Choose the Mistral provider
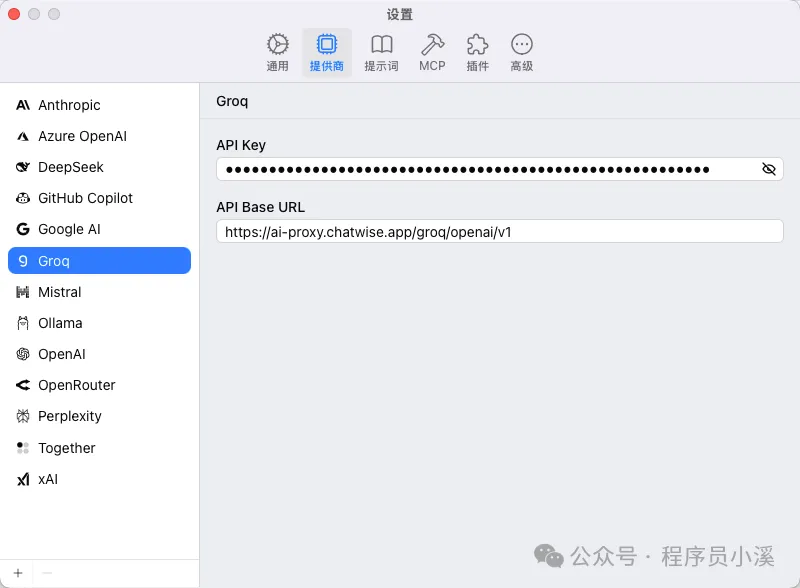Screen dimensions: 800x588 [x=99, y=292]
